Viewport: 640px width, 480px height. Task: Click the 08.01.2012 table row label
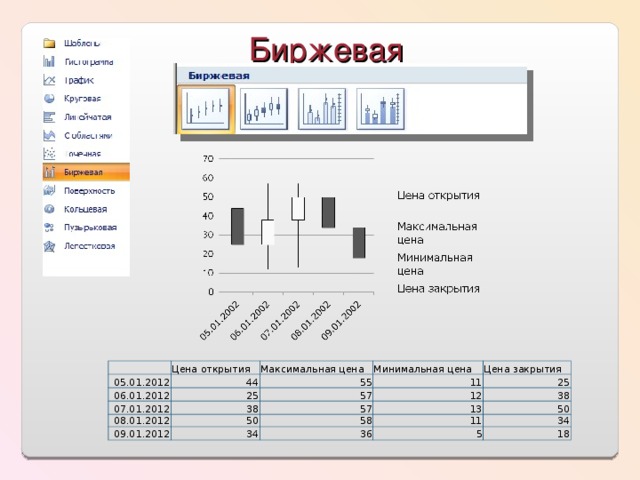click(x=141, y=420)
